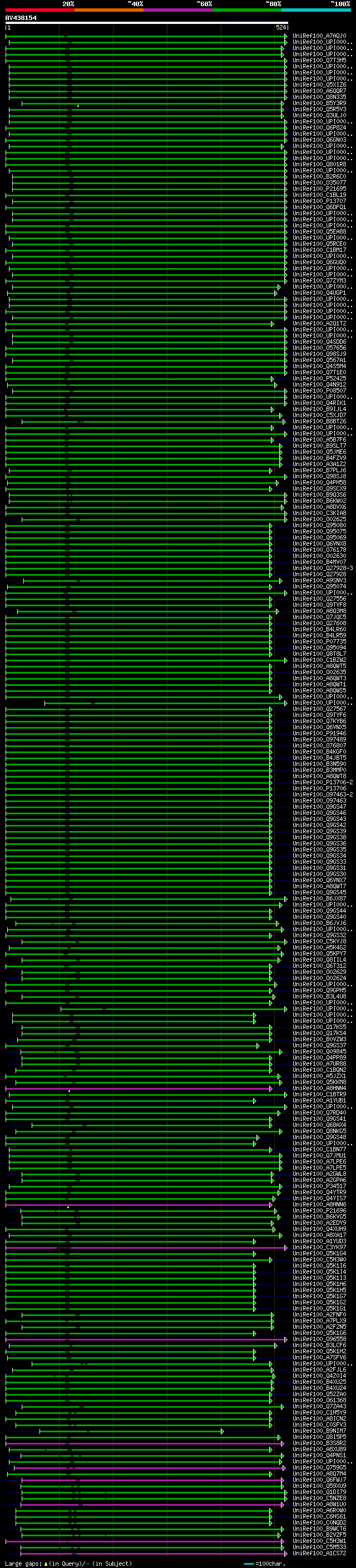Select hit label UniRef100_P08507
This screenshot has width=356, height=1568.
(x=319, y=391)
